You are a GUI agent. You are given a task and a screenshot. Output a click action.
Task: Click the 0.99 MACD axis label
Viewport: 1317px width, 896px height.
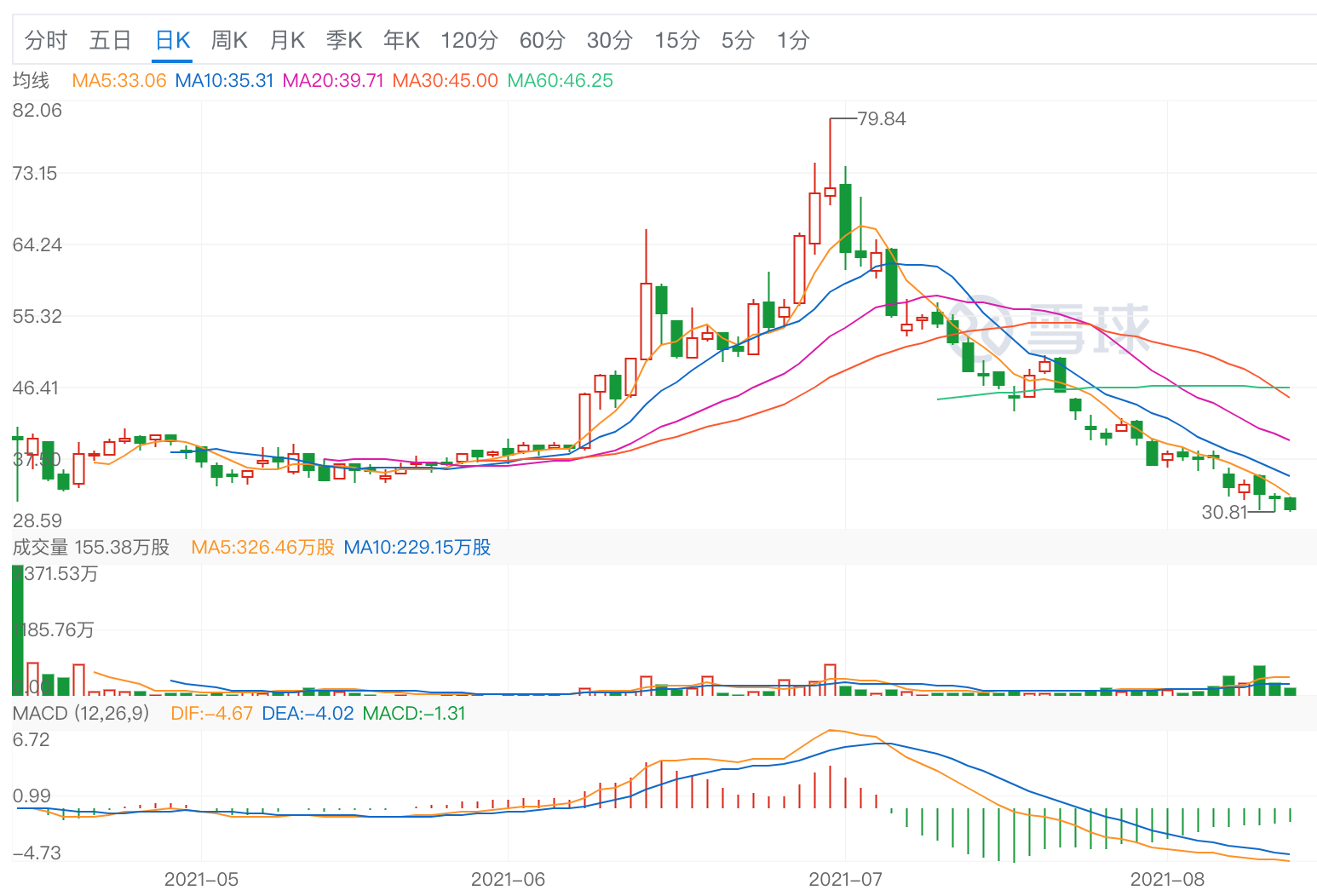tap(32, 796)
